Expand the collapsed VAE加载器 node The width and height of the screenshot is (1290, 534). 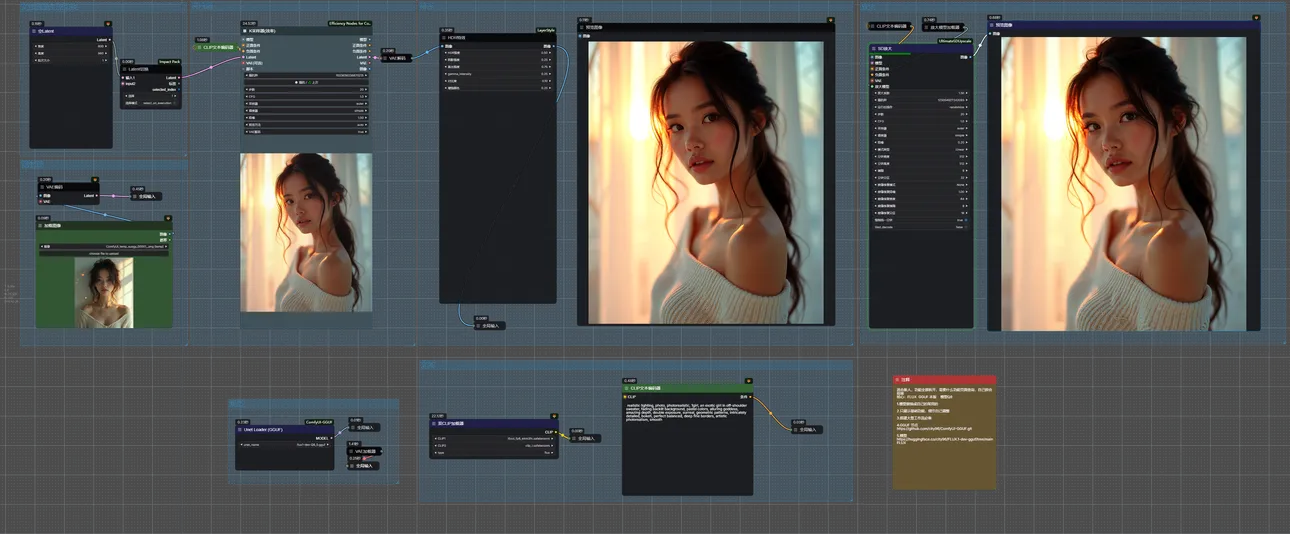(351, 451)
